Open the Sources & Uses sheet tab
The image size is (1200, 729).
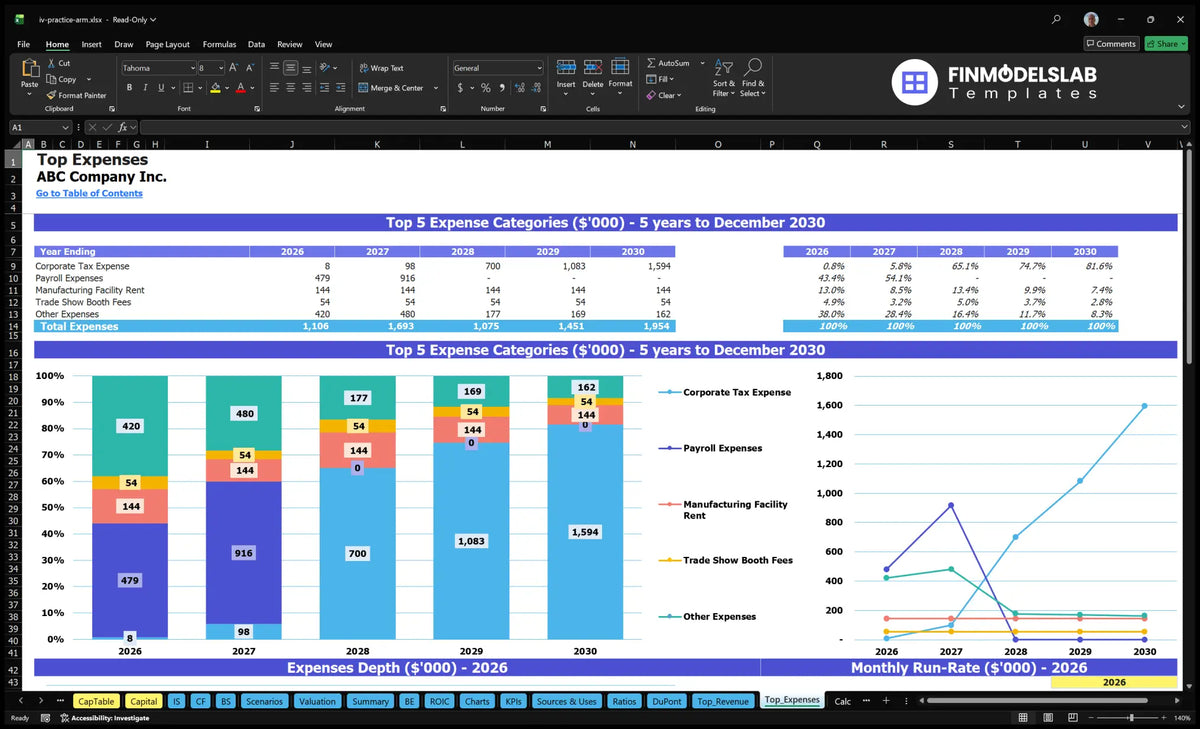[567, 701]
